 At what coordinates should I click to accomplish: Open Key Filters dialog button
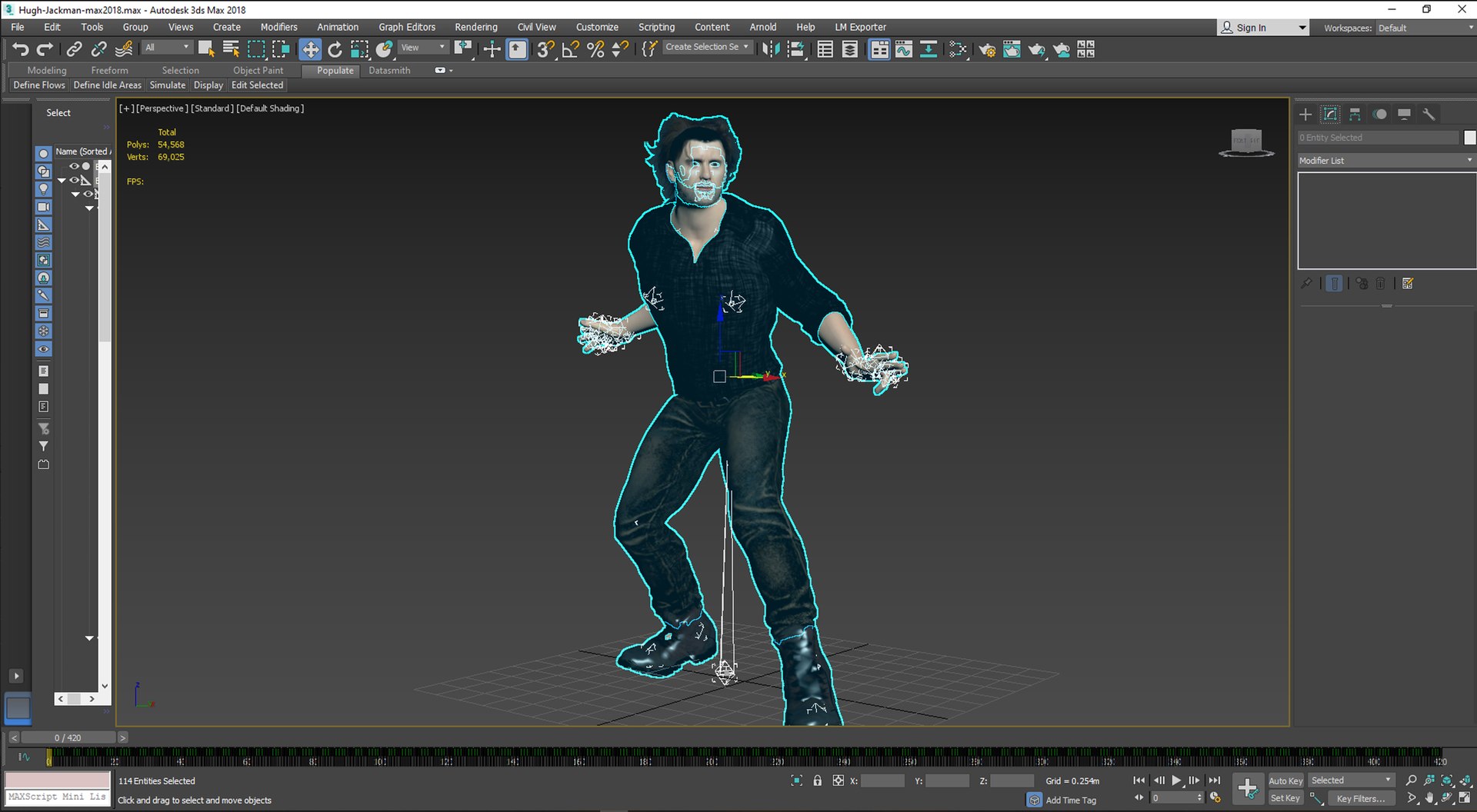coord(1361,799)
